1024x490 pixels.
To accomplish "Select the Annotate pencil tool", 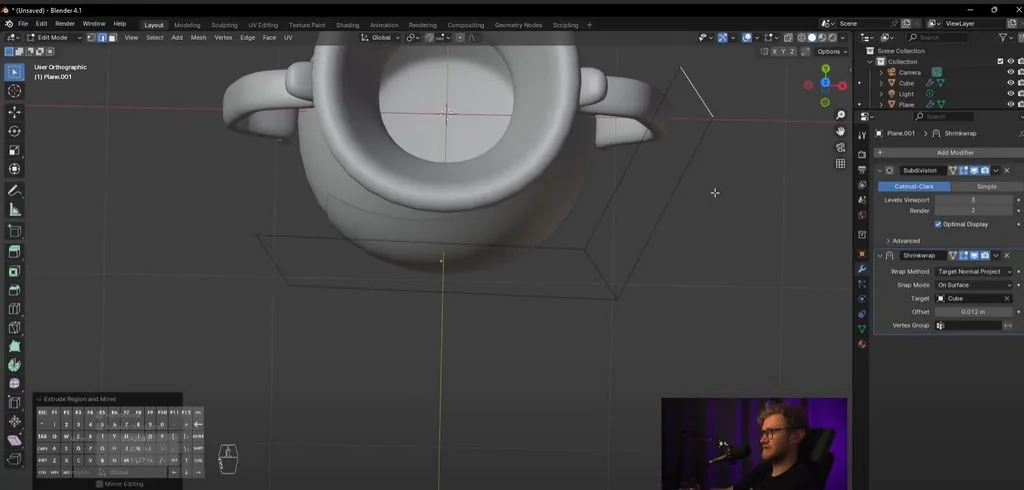I will pyautogui.click(x=14, y=191).
